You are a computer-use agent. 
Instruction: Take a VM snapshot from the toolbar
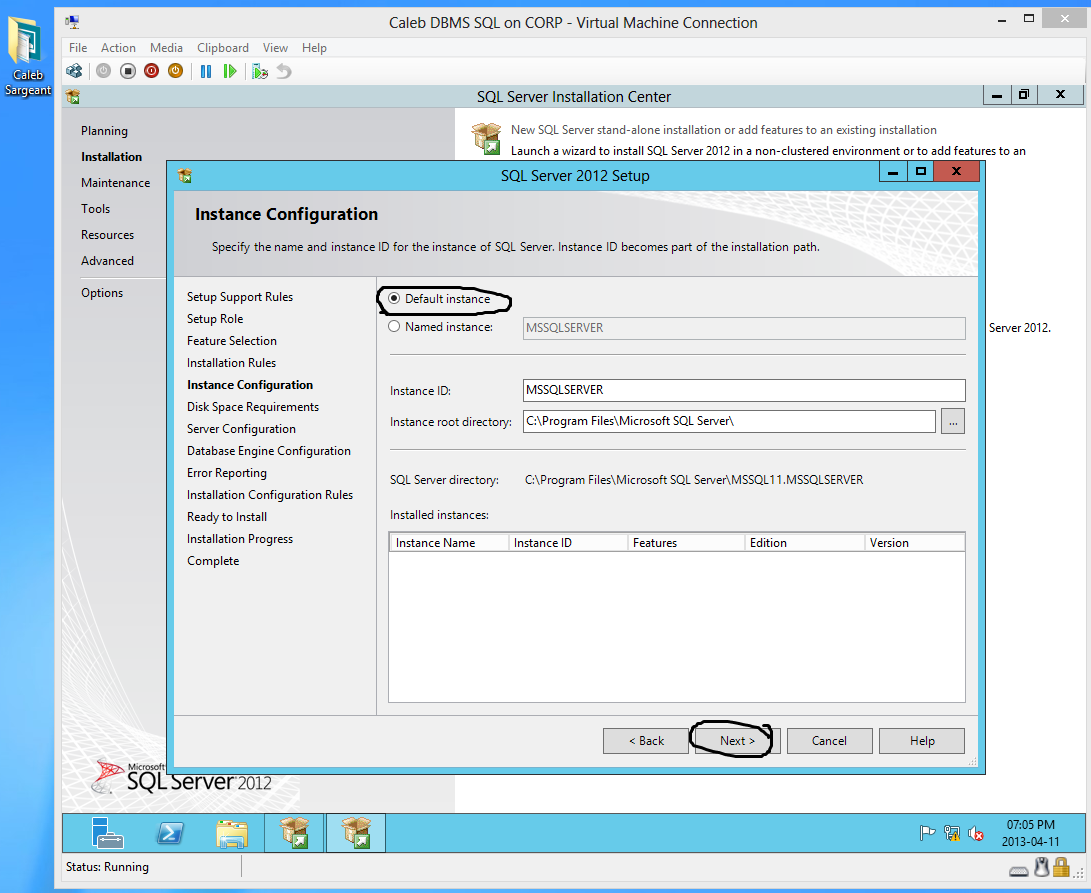(260, 71)
